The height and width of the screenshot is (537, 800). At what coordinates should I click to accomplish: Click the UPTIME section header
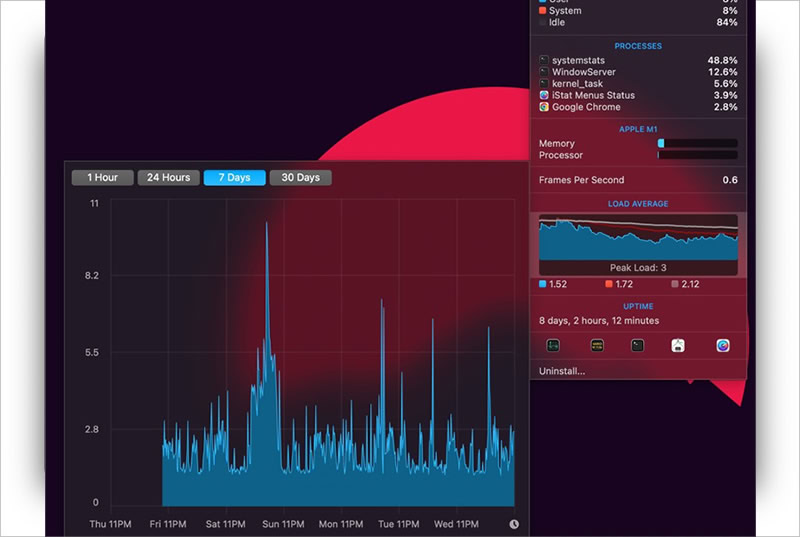[638, 306]
